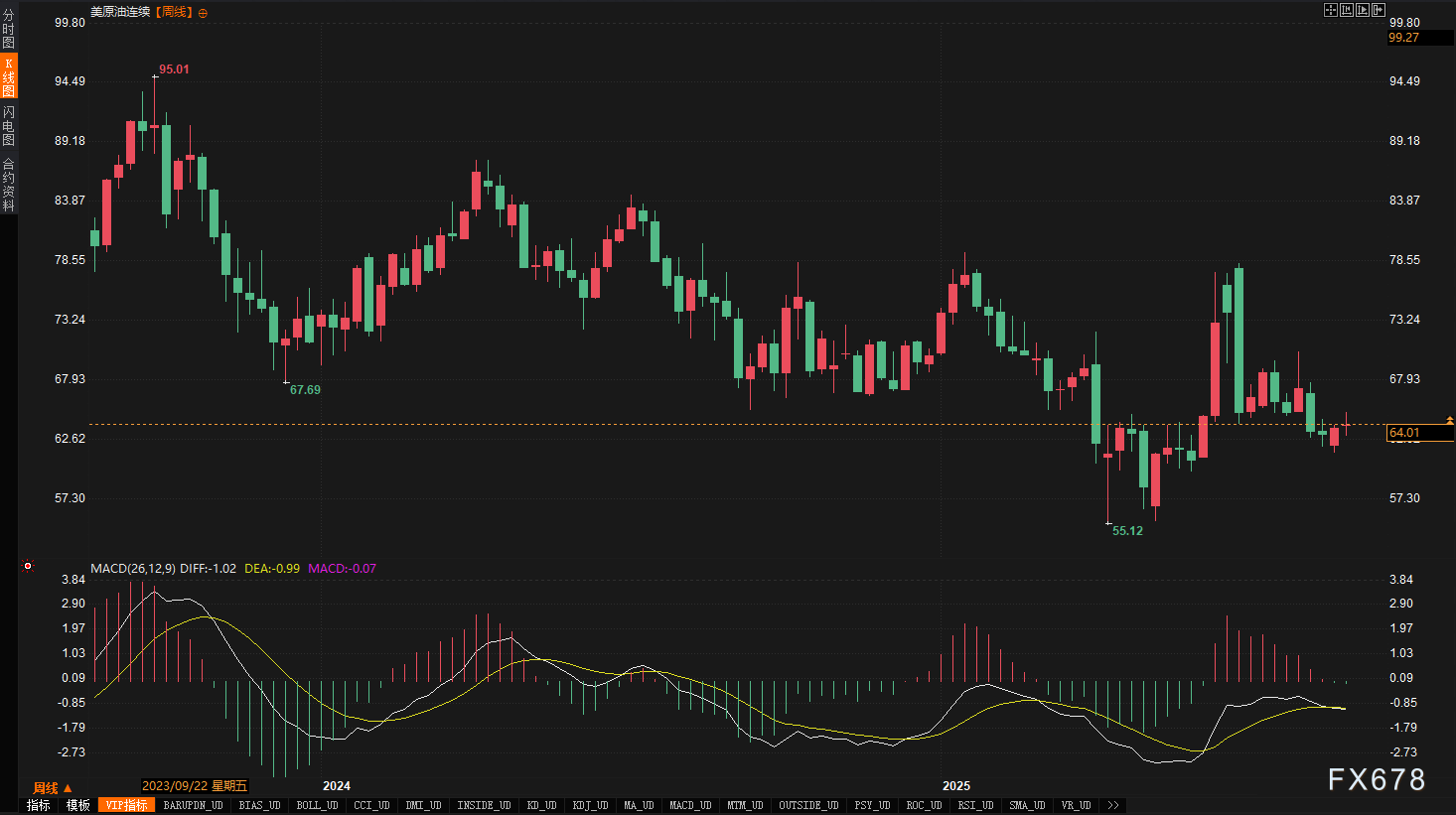This screenshot has width=1456, height=815.
Task: Switch to the 闪电图 side tab
Action: tap(9, 125)
